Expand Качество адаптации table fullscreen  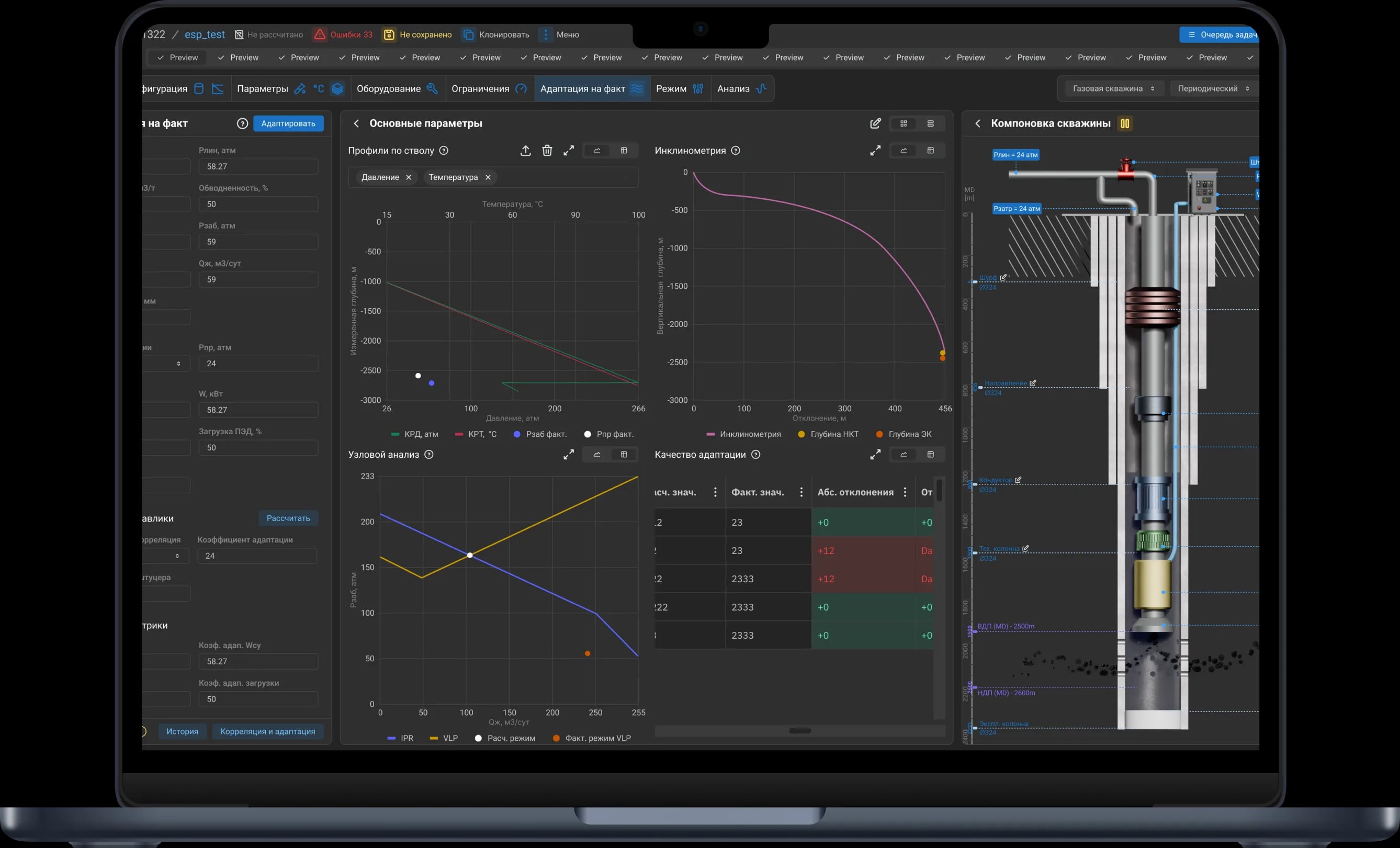tap(876, 455)
